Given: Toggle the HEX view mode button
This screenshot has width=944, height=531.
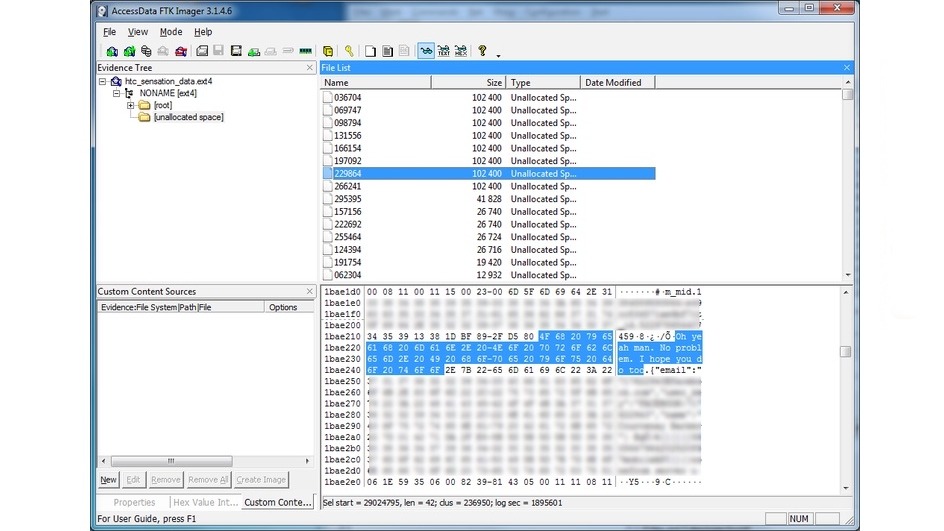Looking at the screenshot, I should point(460,51).
